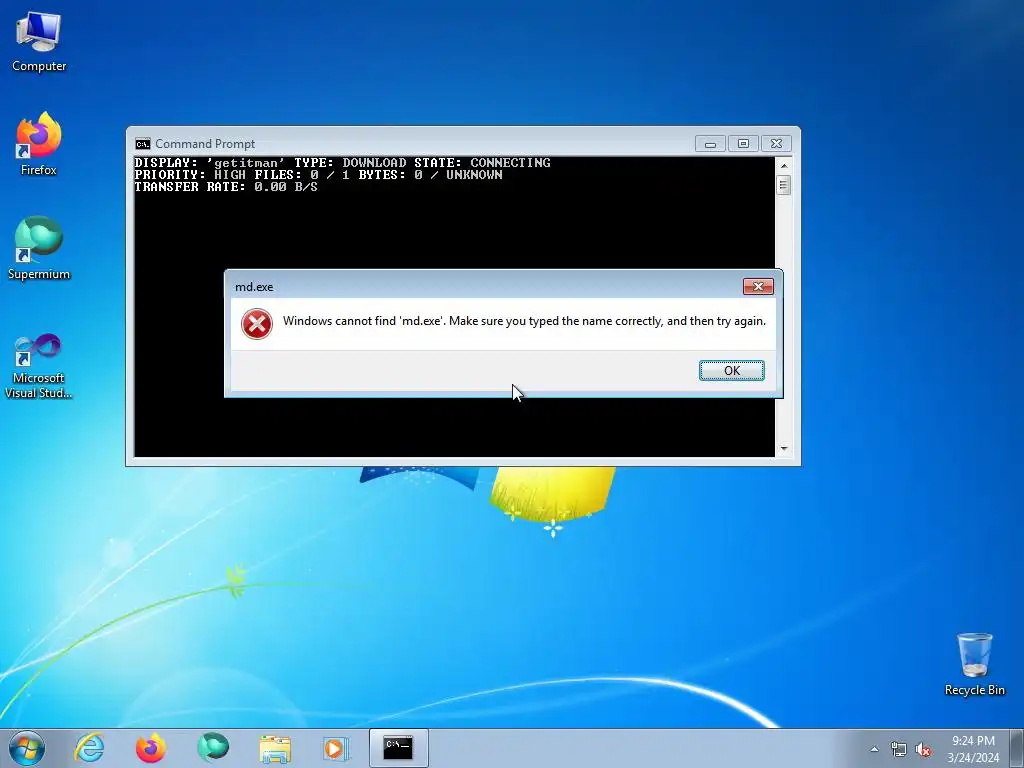Click the Show desktop strip

1017,748
